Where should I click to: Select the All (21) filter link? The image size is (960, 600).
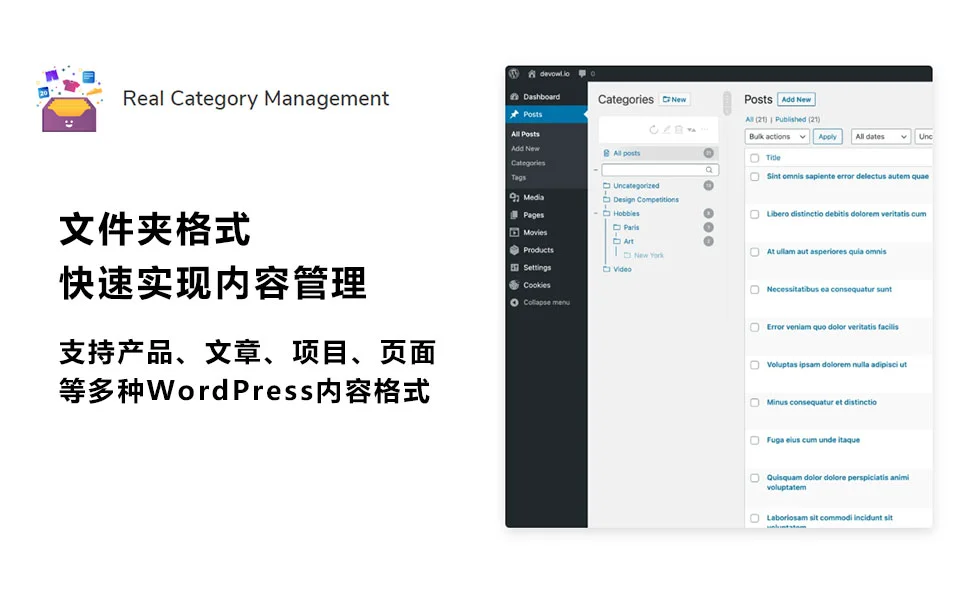coord(756,119)
